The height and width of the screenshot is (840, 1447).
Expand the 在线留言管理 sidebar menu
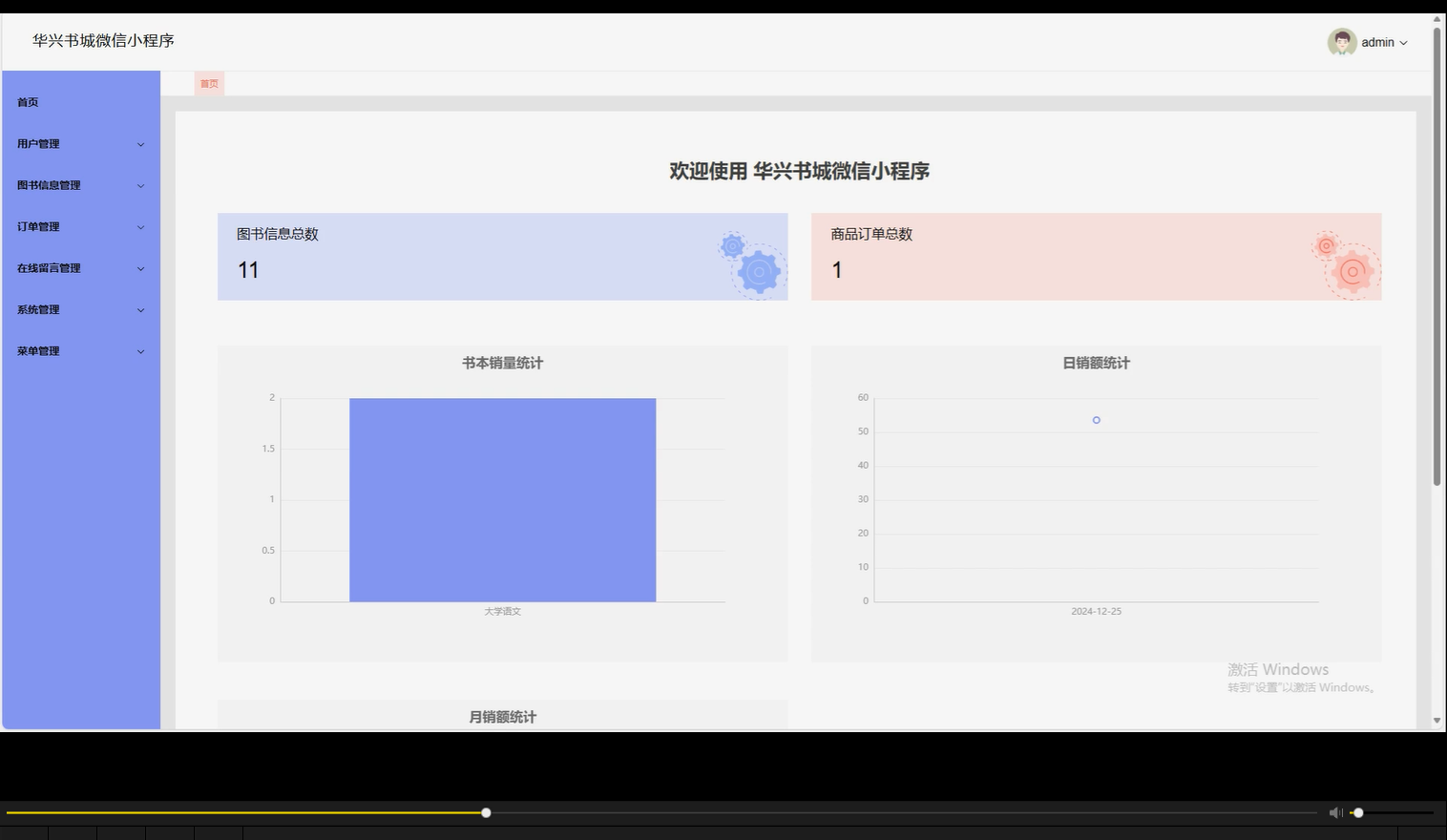[x=81, y=268]
